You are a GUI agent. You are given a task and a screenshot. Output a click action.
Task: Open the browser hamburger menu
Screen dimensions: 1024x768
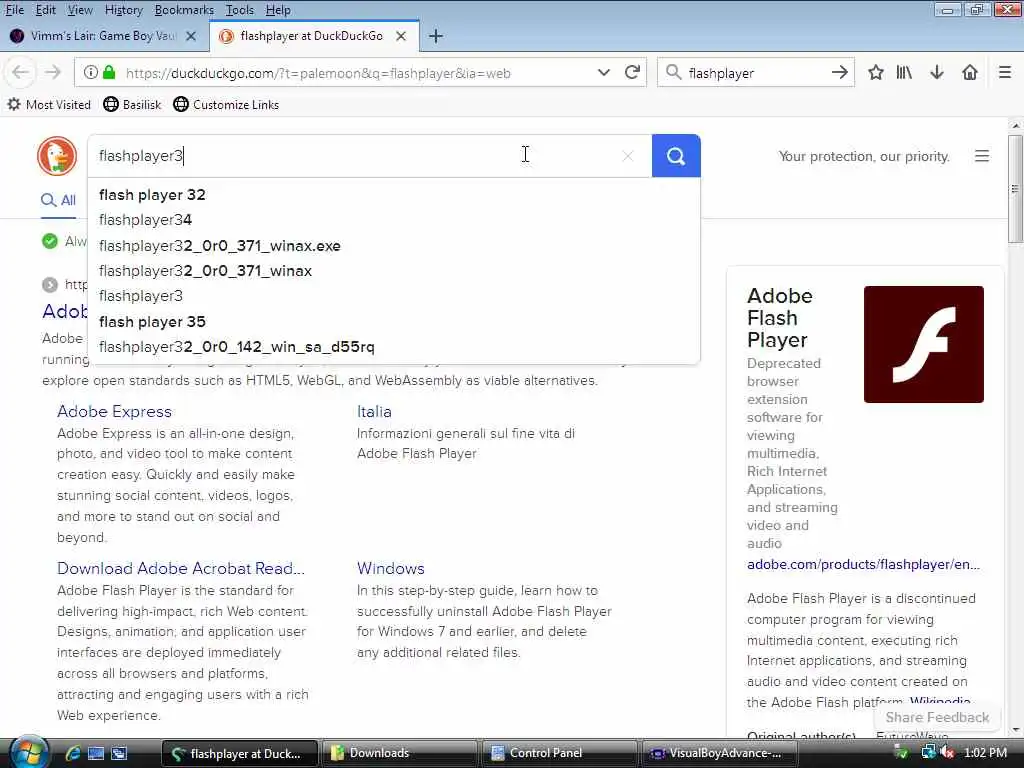1005,72
